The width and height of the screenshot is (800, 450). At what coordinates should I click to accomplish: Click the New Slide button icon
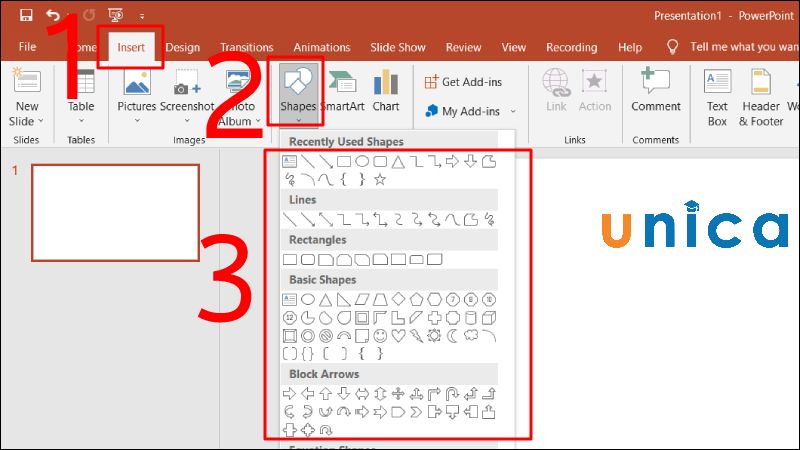click(27, 81)
